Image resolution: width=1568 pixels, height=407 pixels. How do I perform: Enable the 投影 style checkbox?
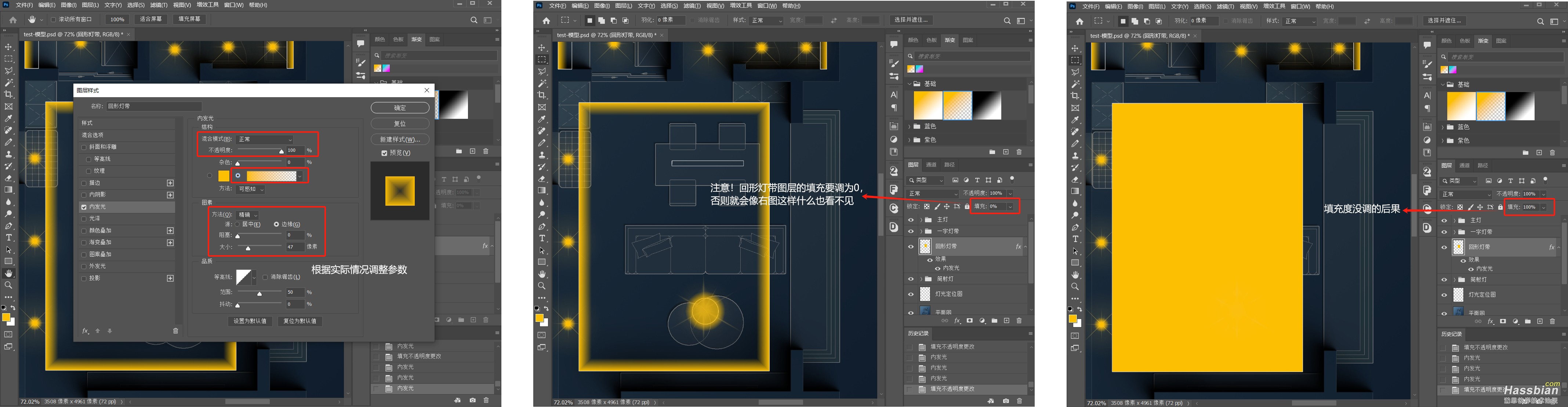click(x=84, y=278)
